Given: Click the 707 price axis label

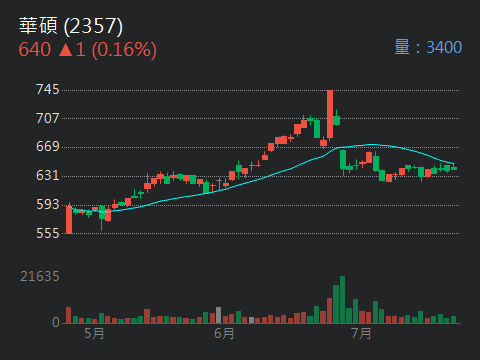Looking at the screenshot, I should [48, 118].
